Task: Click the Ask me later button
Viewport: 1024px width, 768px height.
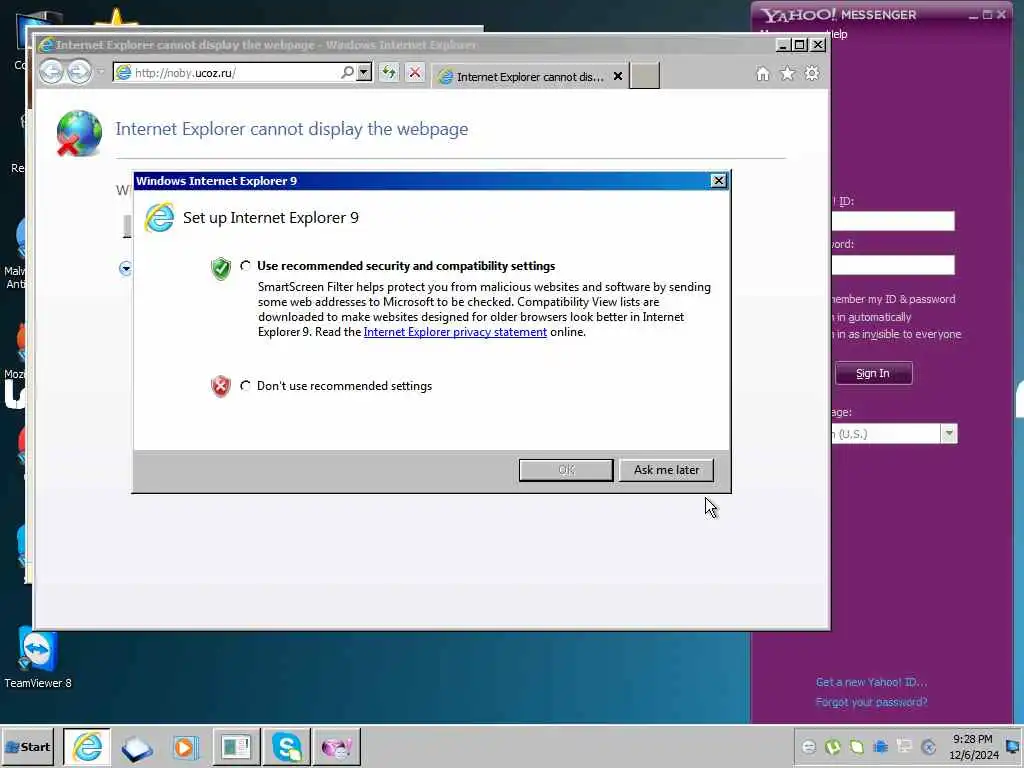Action: point(666,470)
